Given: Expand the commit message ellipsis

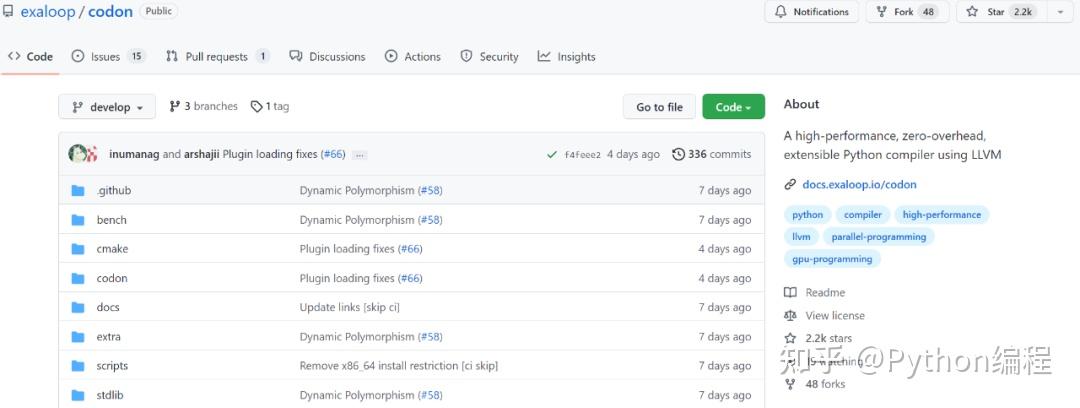Looking at the screenshot, I should tap(360, 155).
